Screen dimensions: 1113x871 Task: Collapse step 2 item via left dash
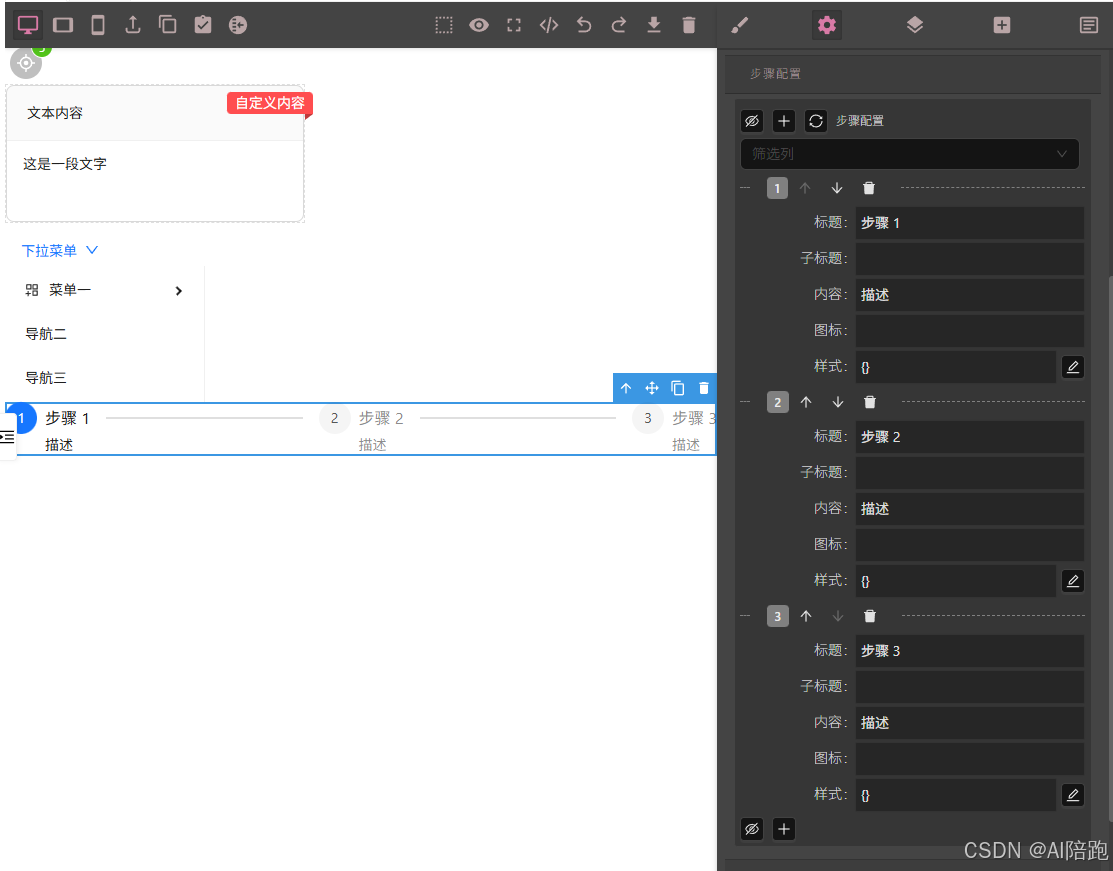click(745, 402)
